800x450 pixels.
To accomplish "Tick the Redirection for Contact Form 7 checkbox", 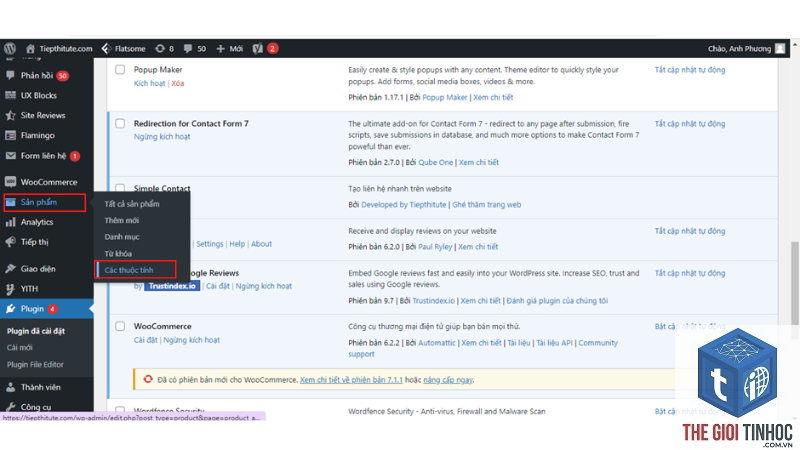I will [120, 123].
